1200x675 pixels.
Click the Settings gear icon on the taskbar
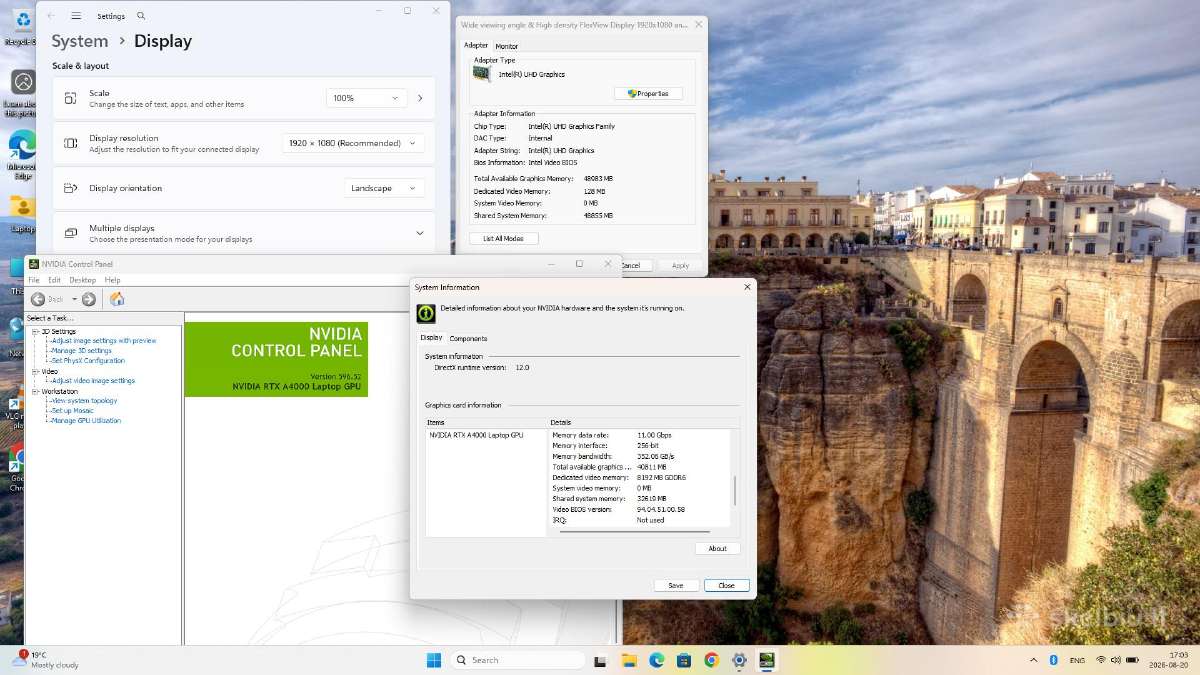[739, 660]
